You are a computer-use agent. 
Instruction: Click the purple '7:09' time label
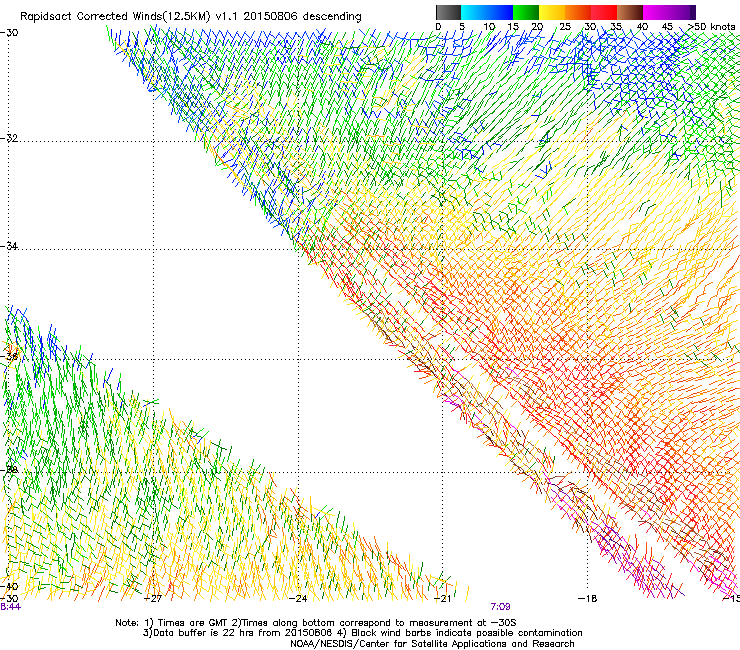click(x=500, y=607)
